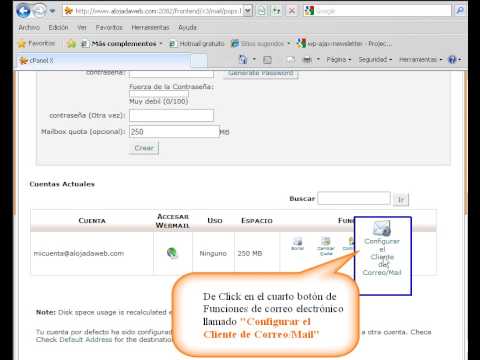This screenshot has height=360, width=480.
Task: Open the Seguridad dropdown menu
Action: click(375, 60)
